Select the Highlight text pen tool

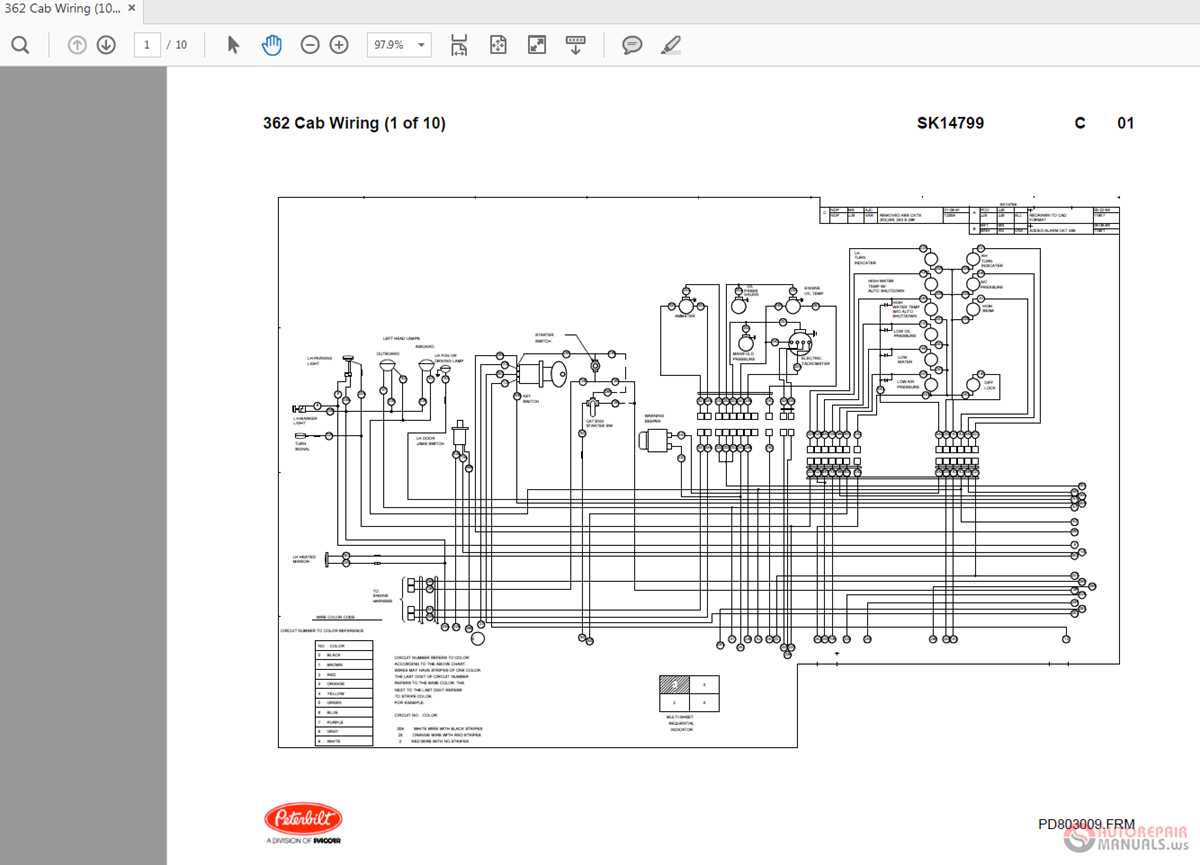click(x=671, y=45)
